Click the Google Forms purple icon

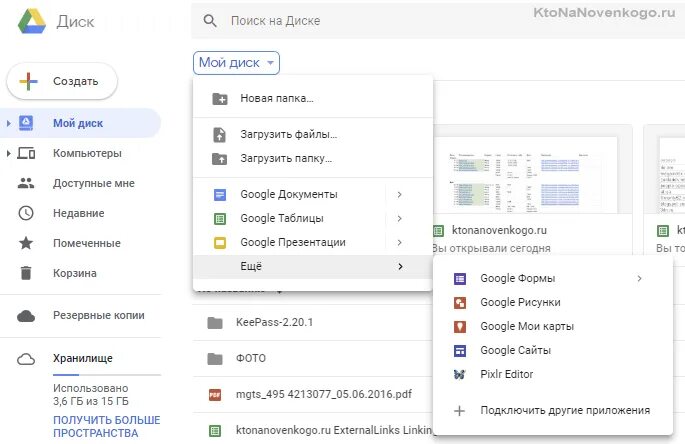[x=460, y=278]
